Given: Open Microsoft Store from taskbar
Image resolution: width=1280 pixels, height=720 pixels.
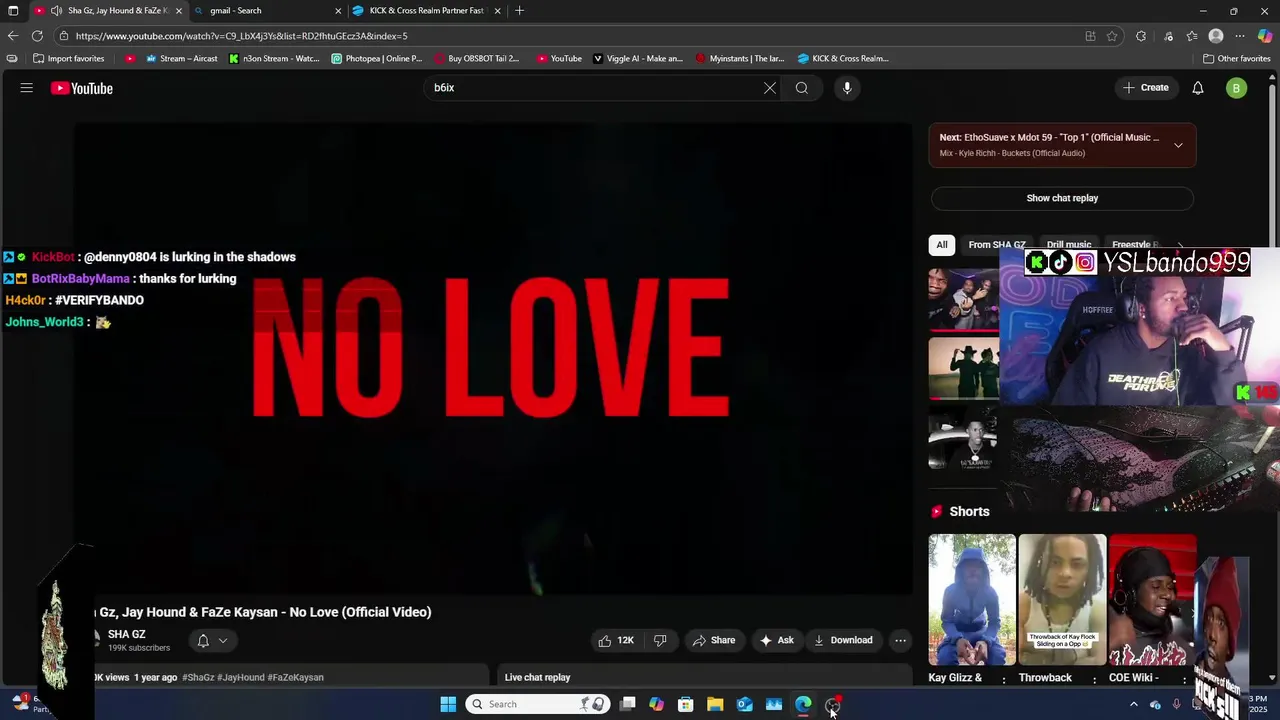Looking at the screenshot, I should click(686, 704).
